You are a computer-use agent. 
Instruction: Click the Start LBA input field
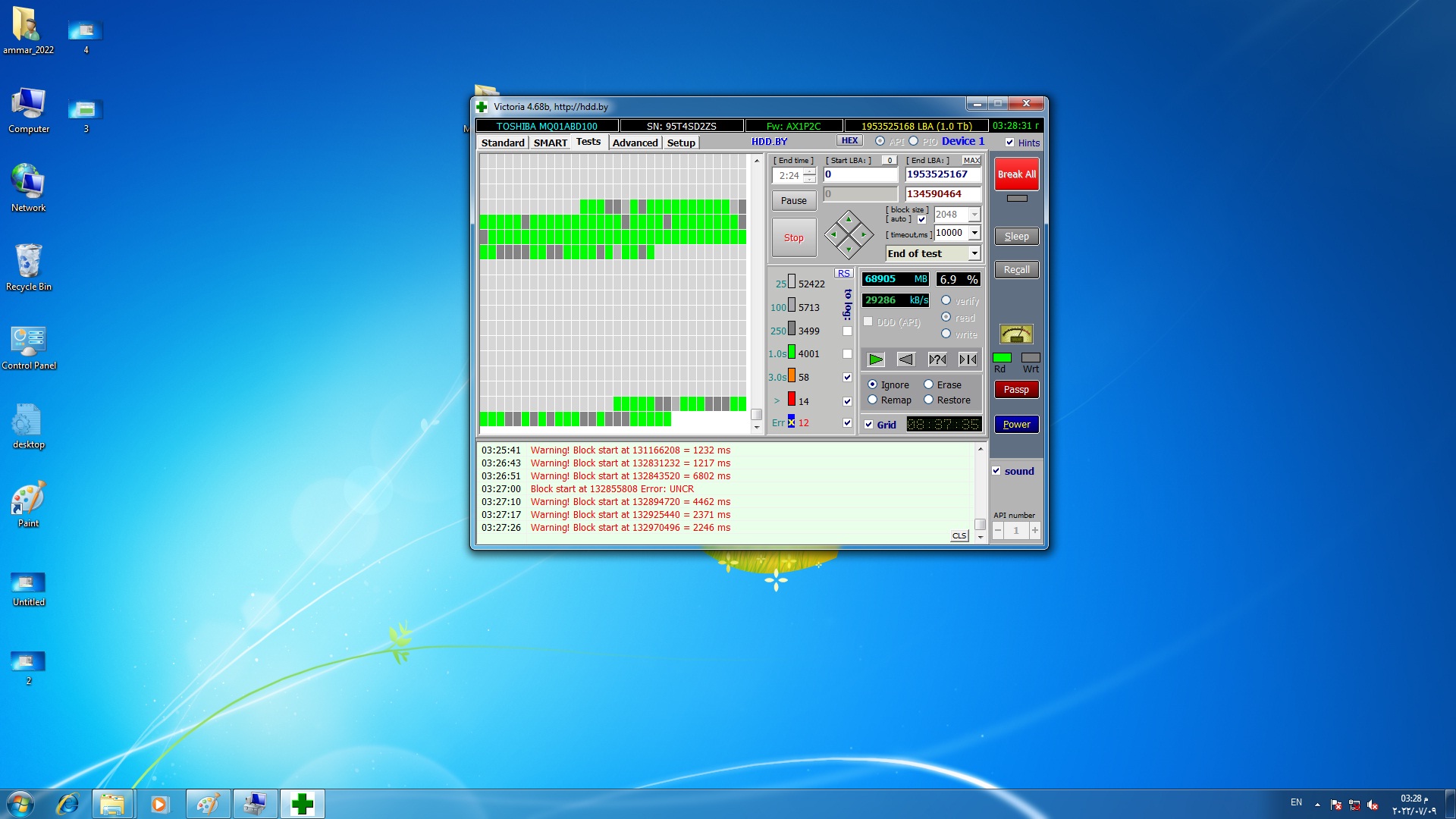(861, 174)
